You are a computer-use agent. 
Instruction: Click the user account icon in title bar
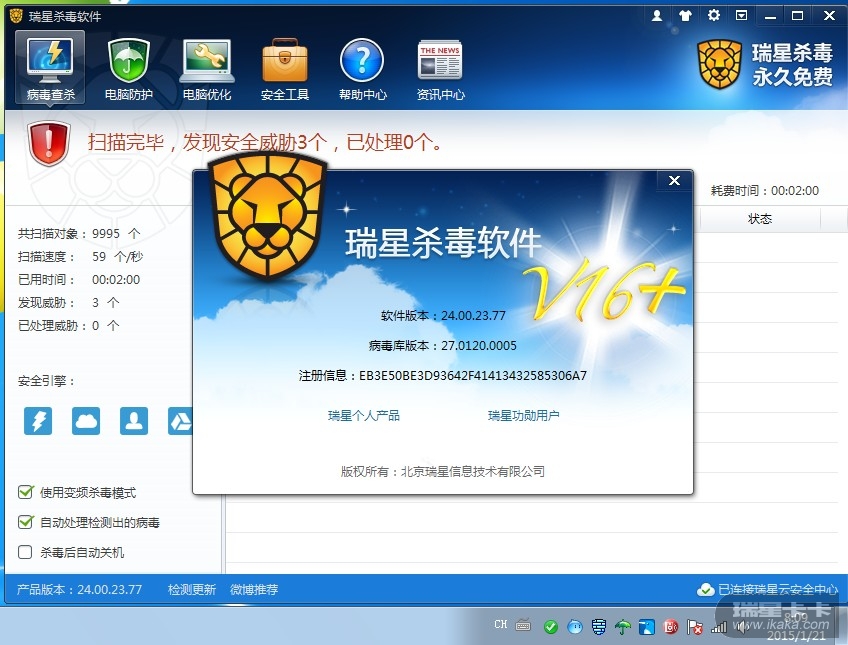pyautogui.click(x=657, y=16)
